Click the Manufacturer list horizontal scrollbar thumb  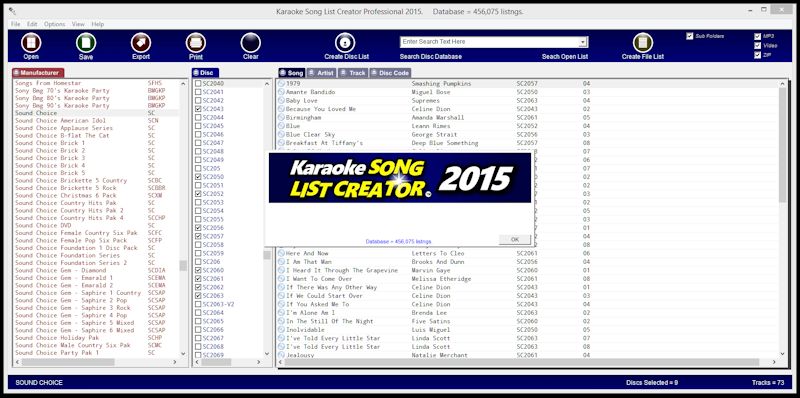click(x=68, y=362)
